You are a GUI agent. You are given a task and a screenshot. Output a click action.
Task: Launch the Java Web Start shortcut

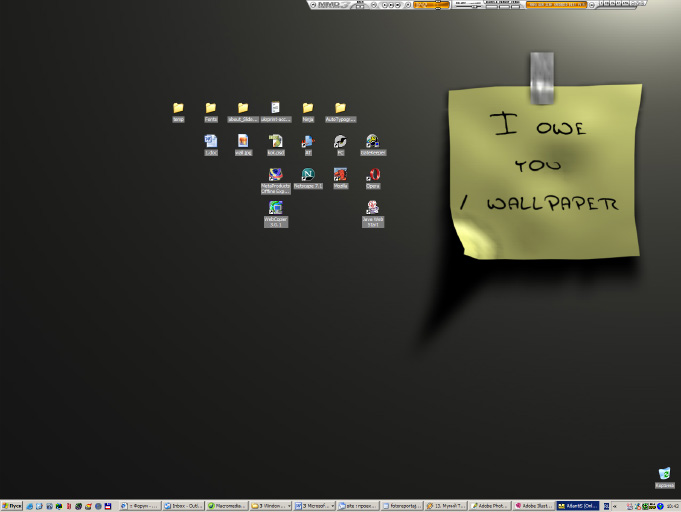(373, 214)
